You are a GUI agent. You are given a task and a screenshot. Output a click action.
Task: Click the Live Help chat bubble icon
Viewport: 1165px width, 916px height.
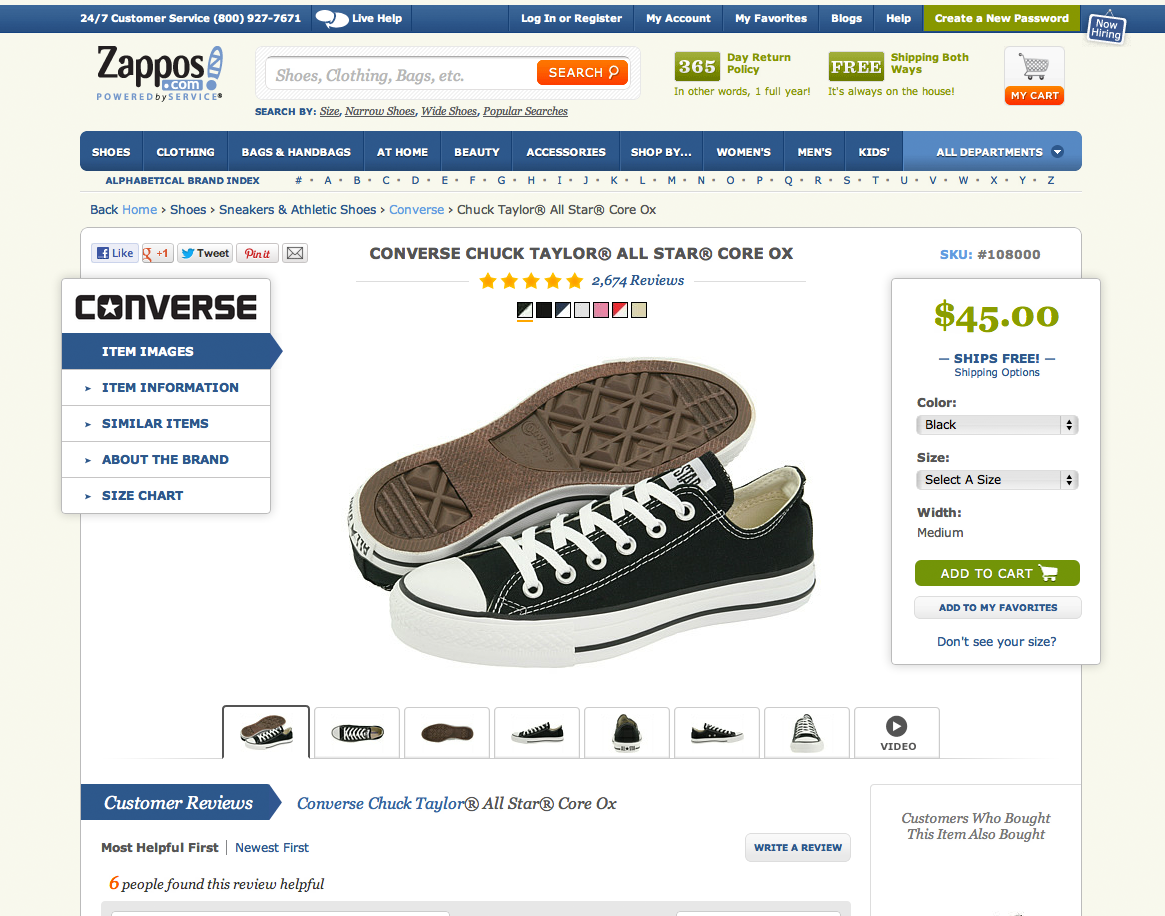pyautogui.click(x=331, y=19)
